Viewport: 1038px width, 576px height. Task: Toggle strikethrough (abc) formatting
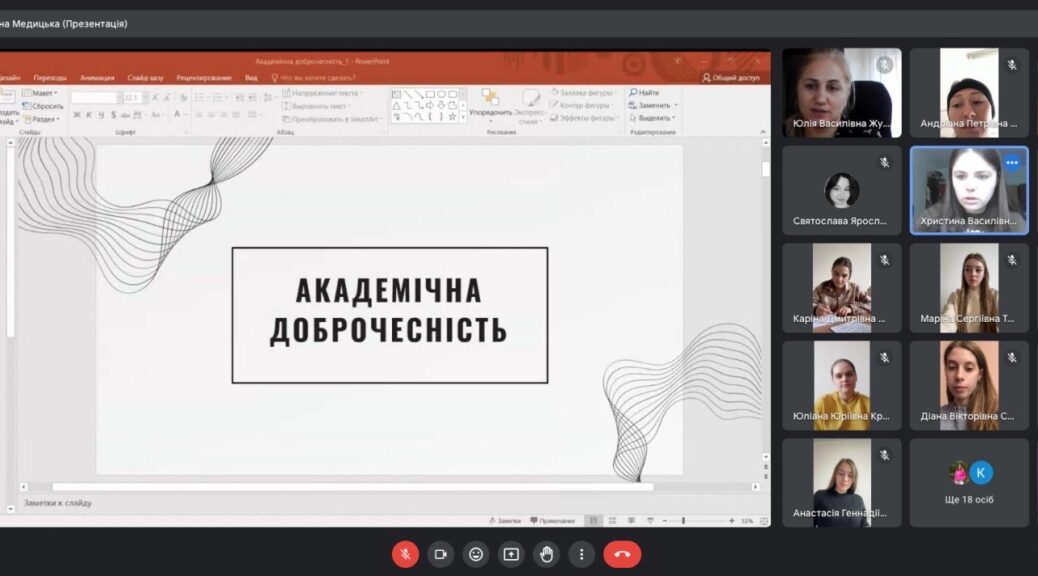tap(125, 115)
